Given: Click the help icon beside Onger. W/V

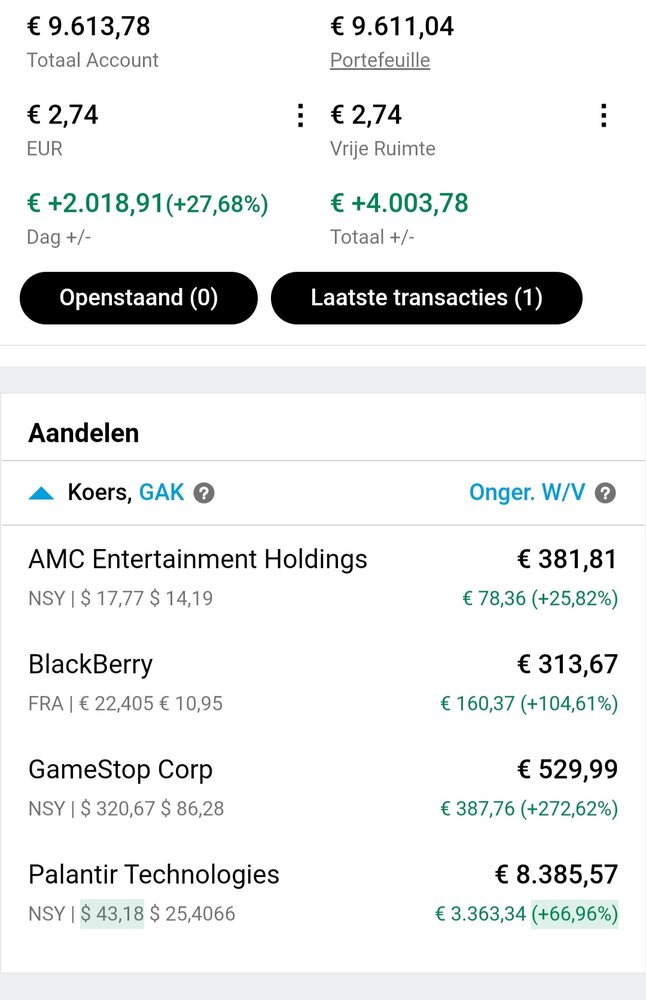Looking at the screenshot, I should tap(605, 493).
